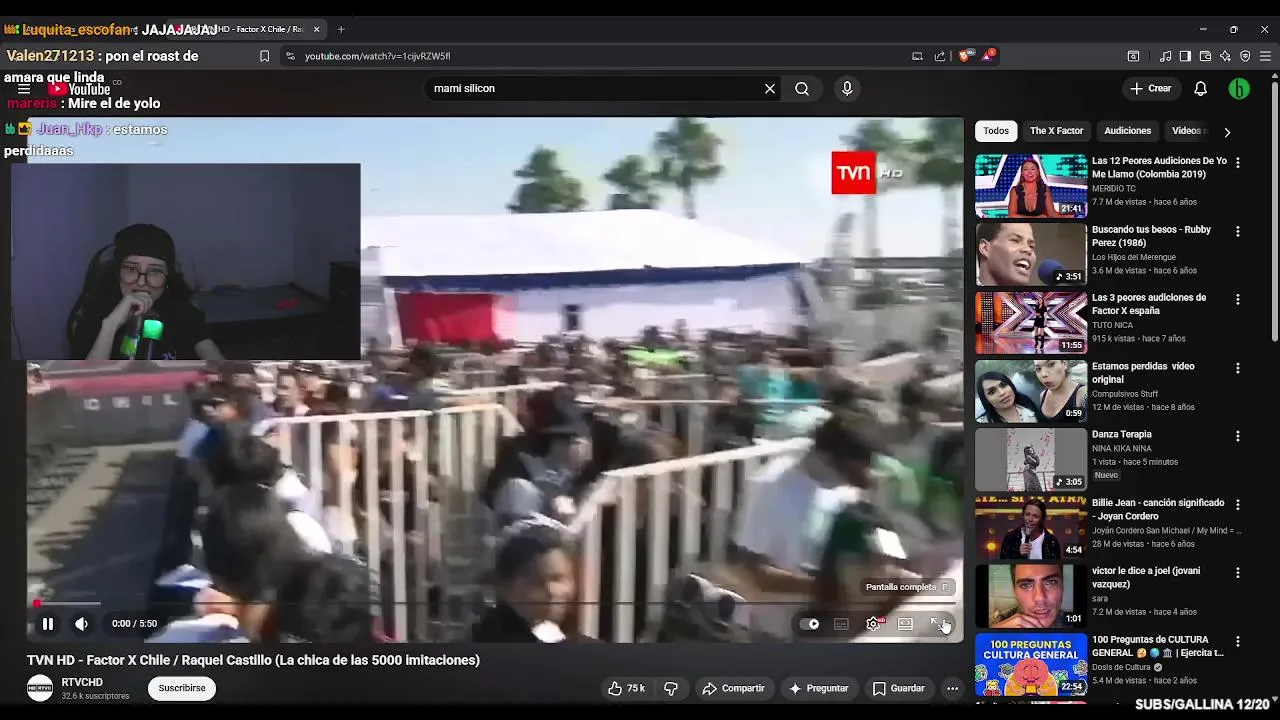Switch to theater mode icon
The width and height of the screenshot is (1280, 720).
(905, 624)
